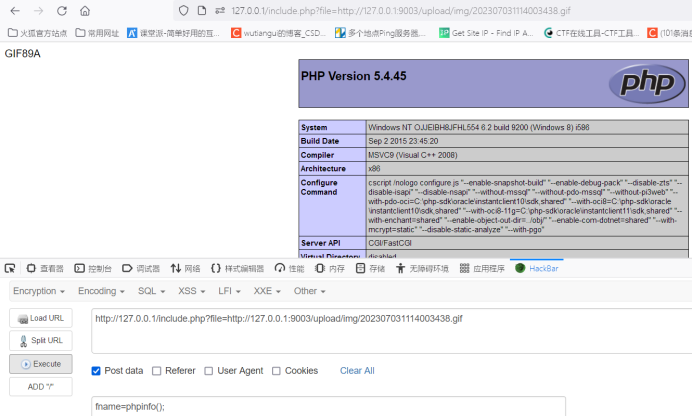Viewport: 692px width, 416px height.
Task: Open the CTF在线工具 bookmark
Action: point(591,33)
